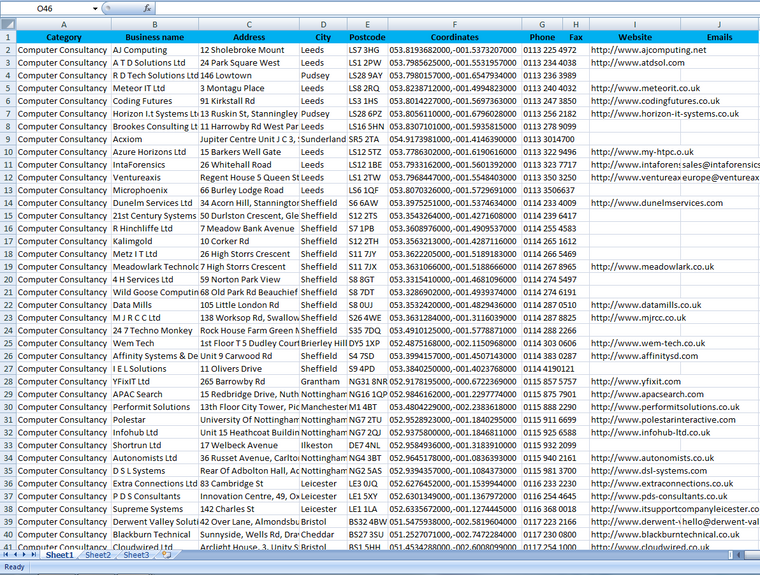Select column F header
This screenshot has height=575, width=760.
tap(455, 24)
